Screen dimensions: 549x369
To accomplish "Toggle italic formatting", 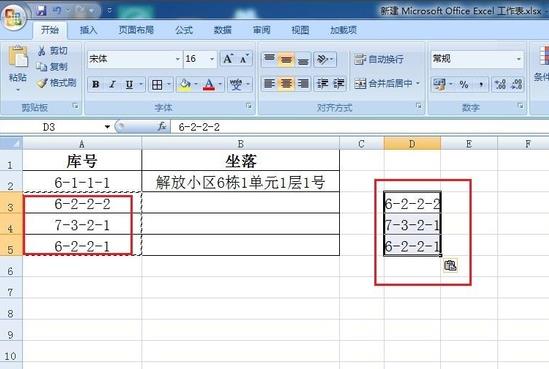I will tap(112, 84).
